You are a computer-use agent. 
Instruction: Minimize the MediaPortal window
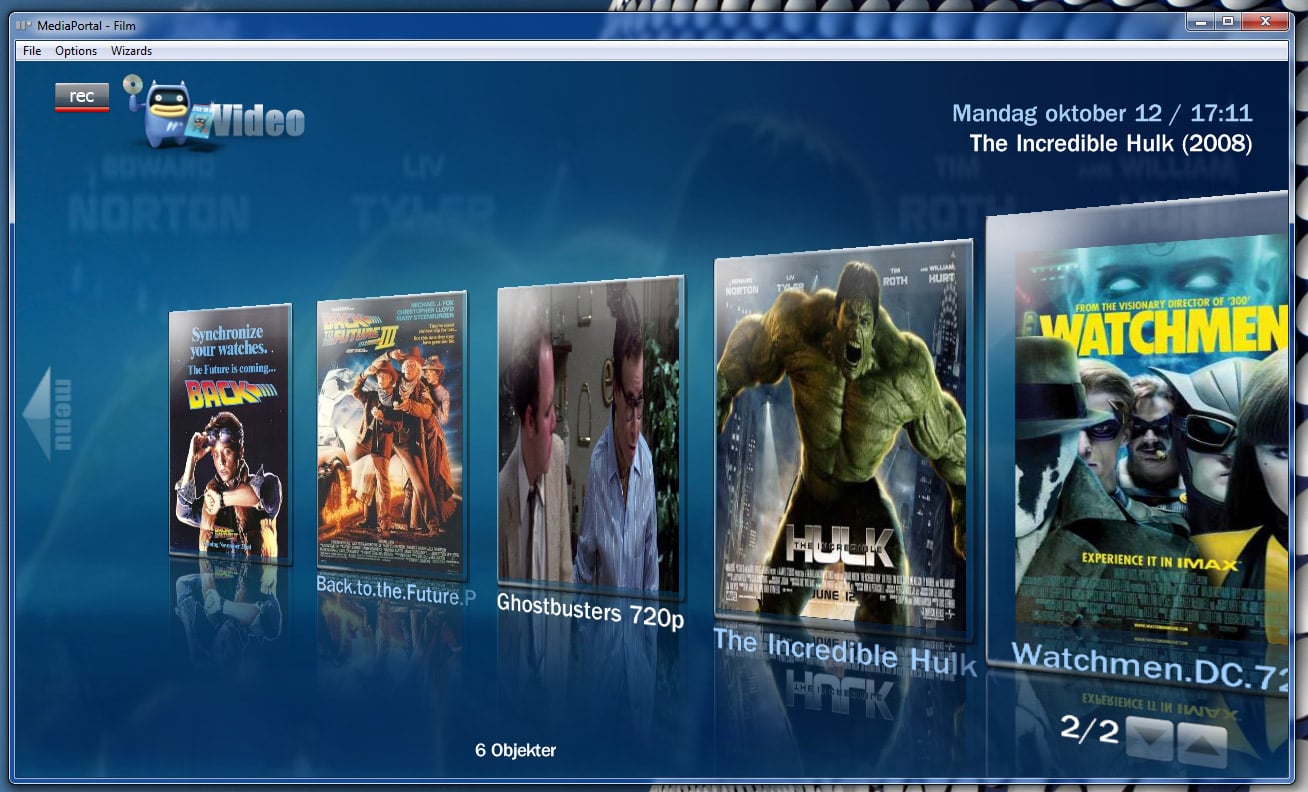coord(1201,21)
